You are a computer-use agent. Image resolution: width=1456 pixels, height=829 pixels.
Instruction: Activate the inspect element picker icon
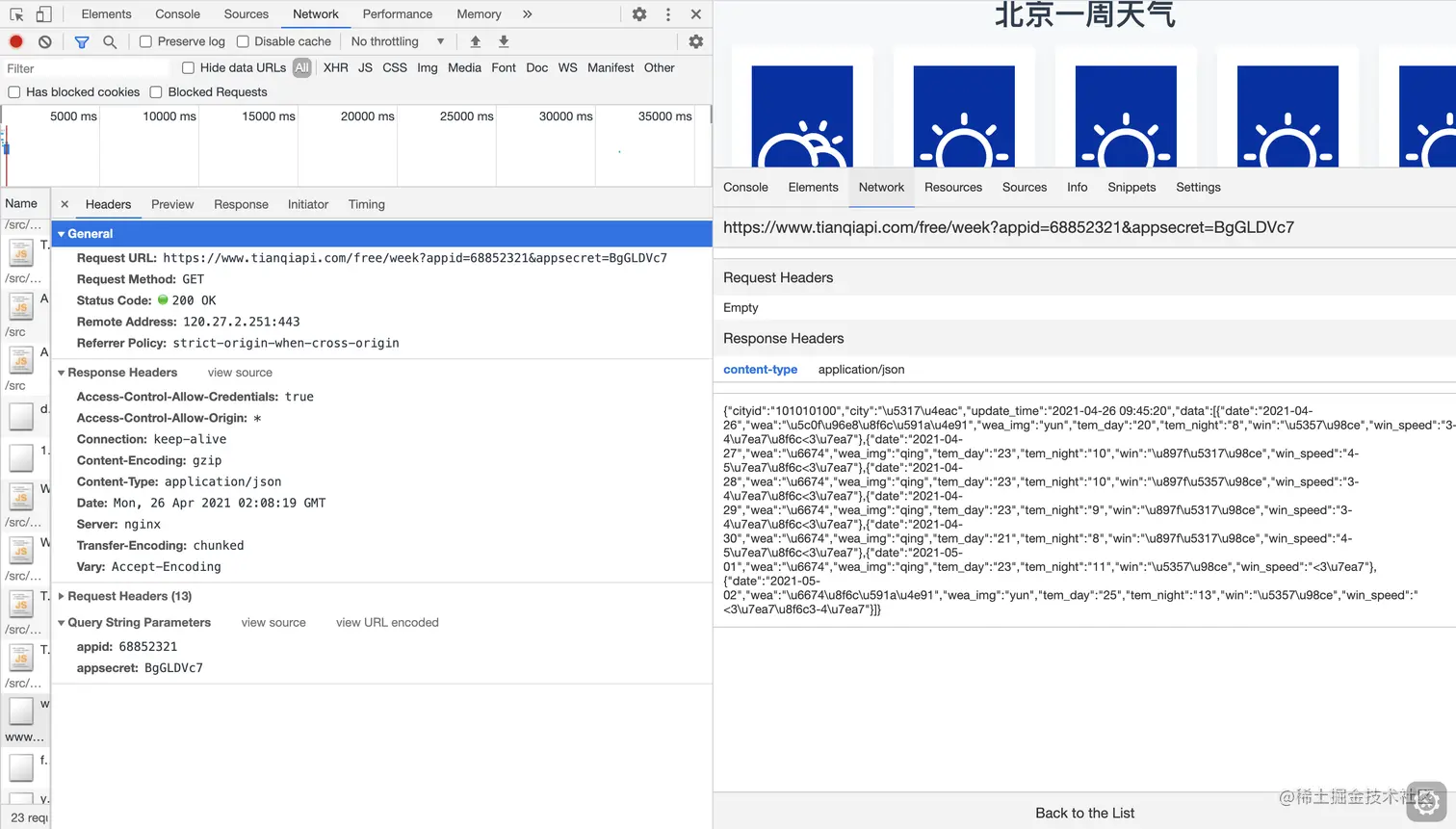tap(16, 14)
